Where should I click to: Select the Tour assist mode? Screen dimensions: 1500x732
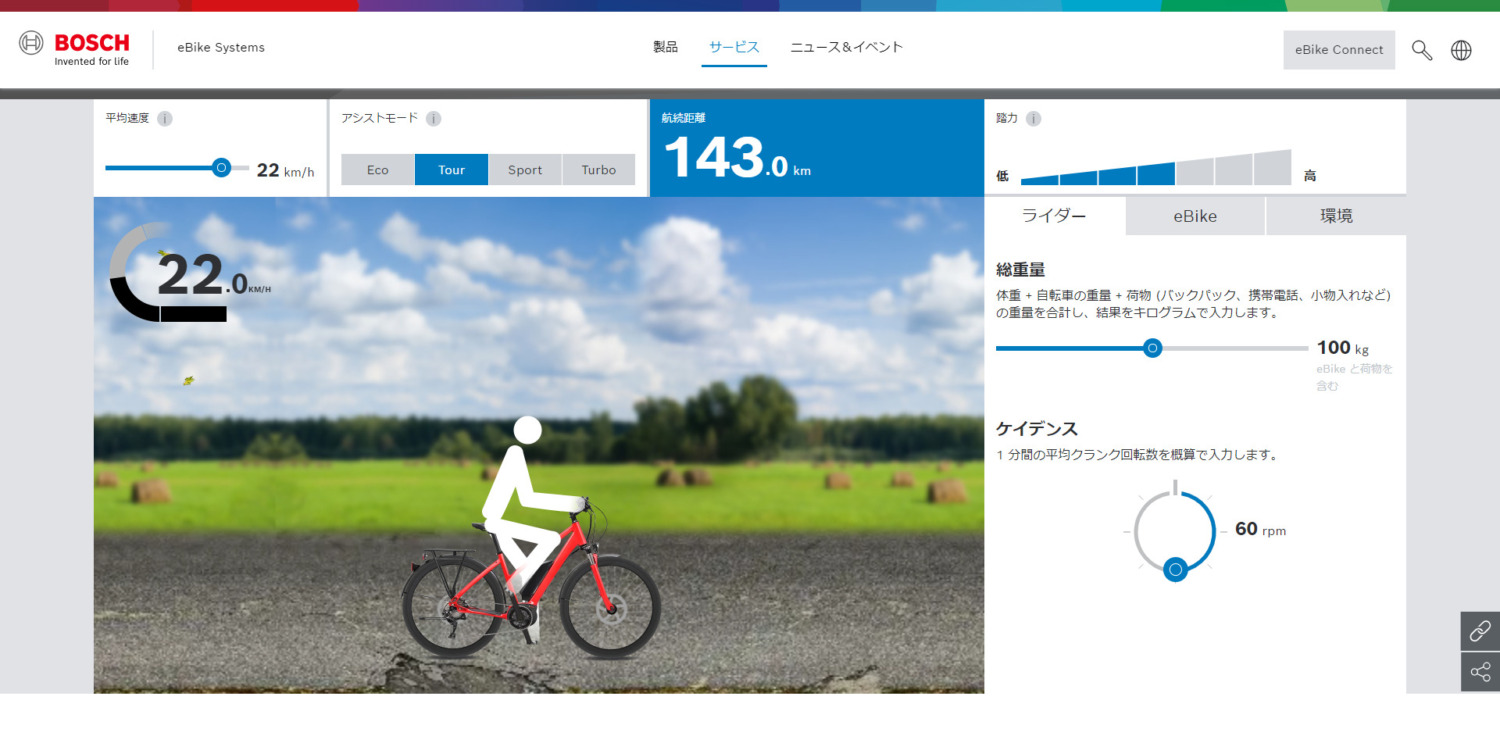point(451,170)
